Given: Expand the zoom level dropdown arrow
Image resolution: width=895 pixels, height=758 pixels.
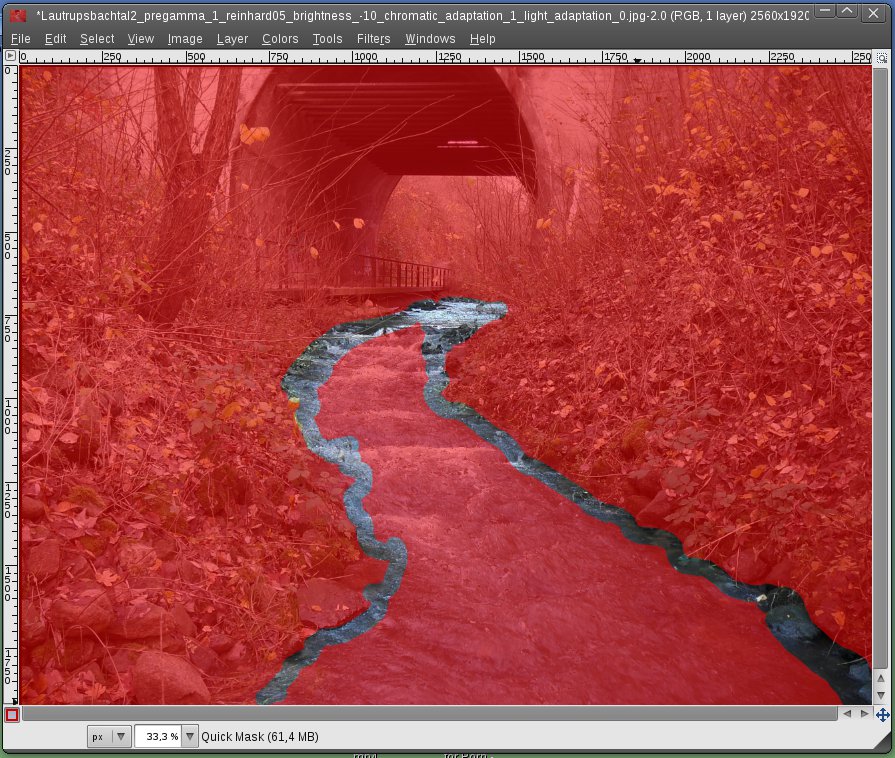Looking at the screenshot, I should [190, 736].
